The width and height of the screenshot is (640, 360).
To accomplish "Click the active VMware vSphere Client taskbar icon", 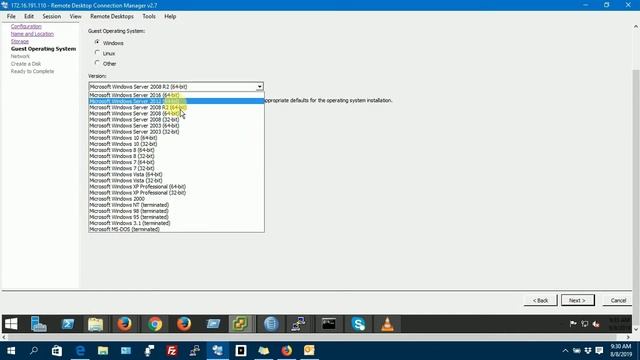I will point(240,324).
